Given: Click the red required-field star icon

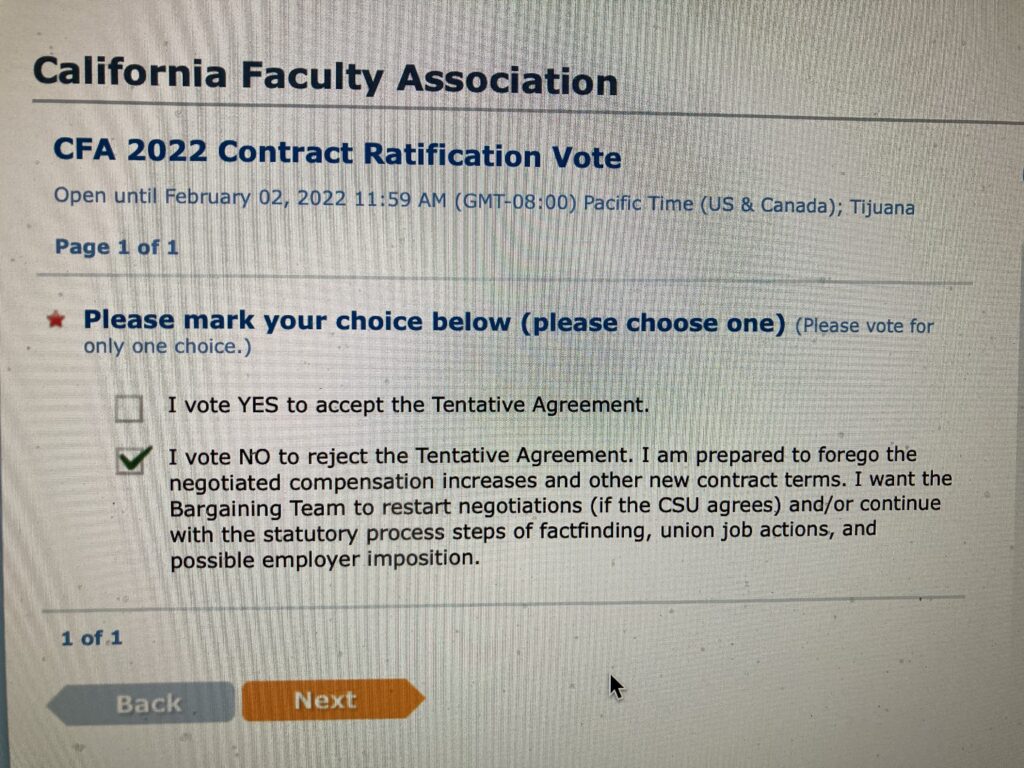Looking at the screenshot, I should click(57, 320).
